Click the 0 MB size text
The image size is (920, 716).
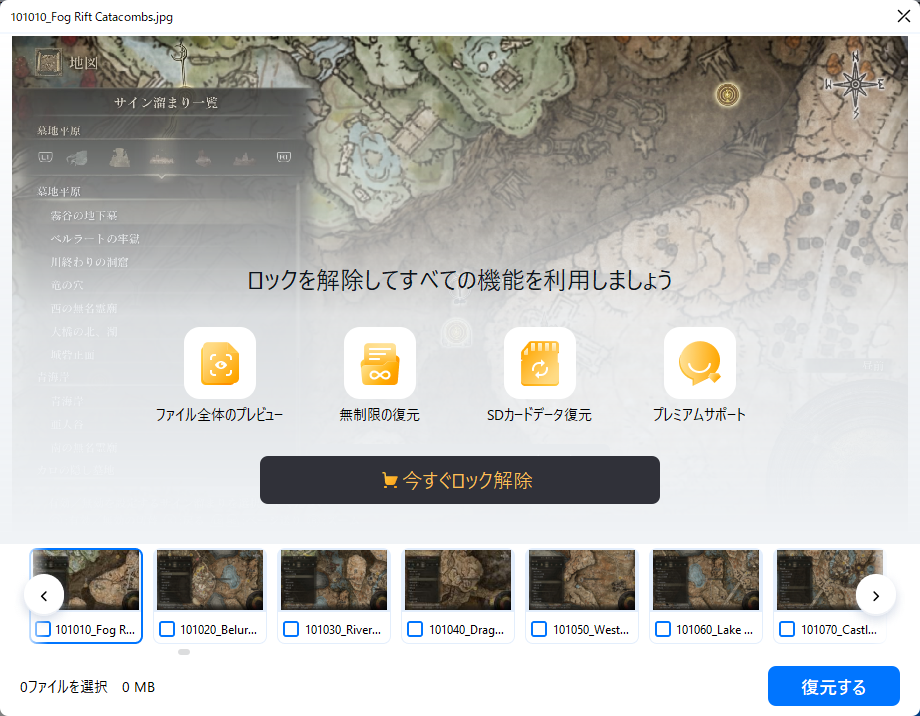pyautogui.click(x=138, y=687)
